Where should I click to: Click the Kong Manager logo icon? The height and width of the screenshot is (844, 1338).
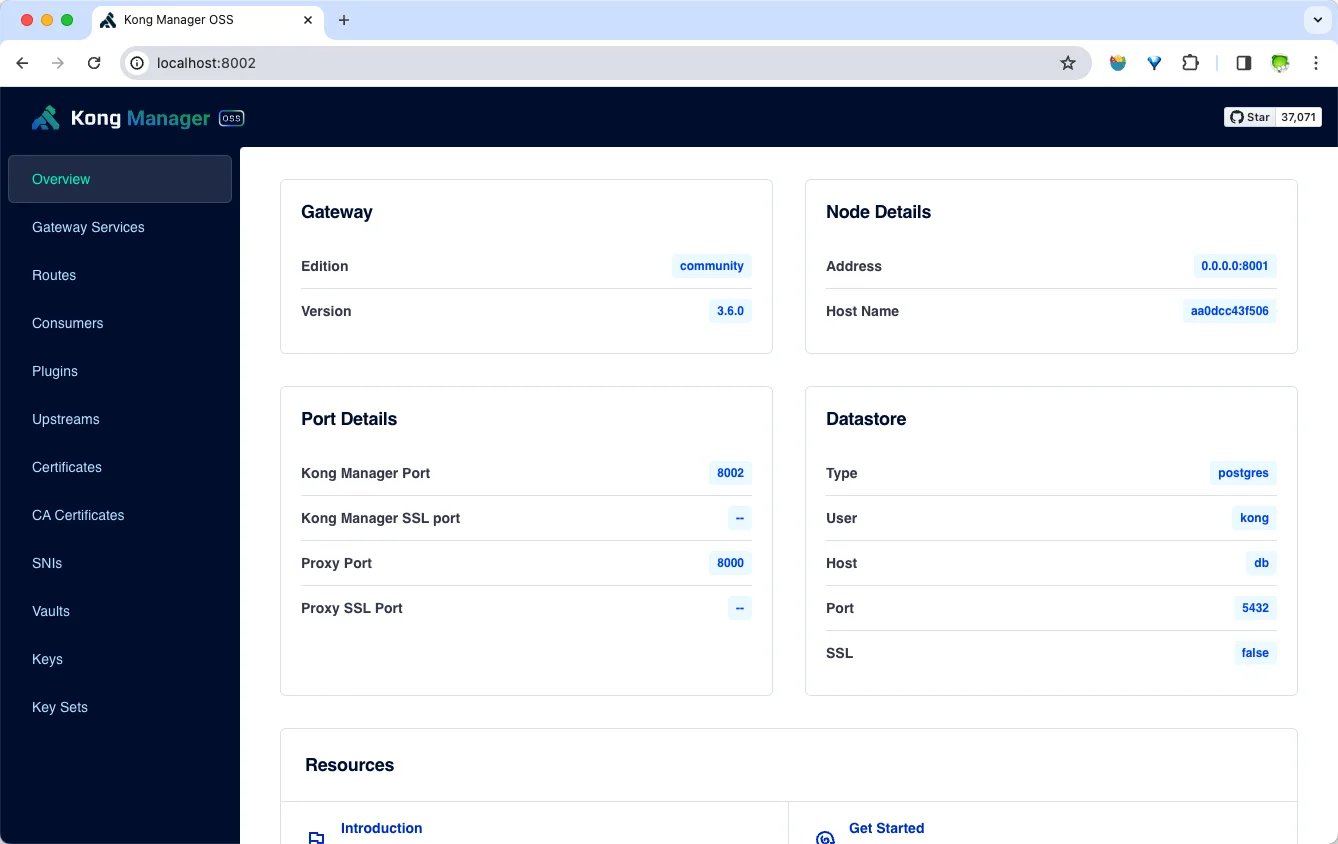(x=46, y=118)
